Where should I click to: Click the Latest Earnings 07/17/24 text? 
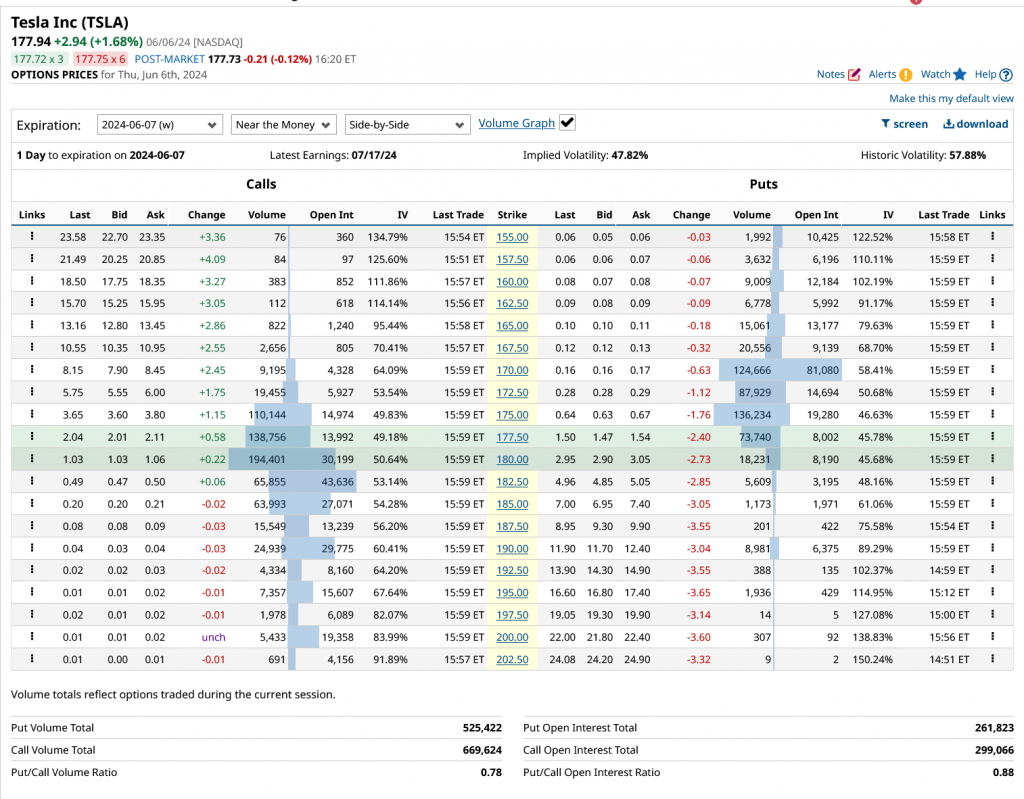click(x=333, y=155)
